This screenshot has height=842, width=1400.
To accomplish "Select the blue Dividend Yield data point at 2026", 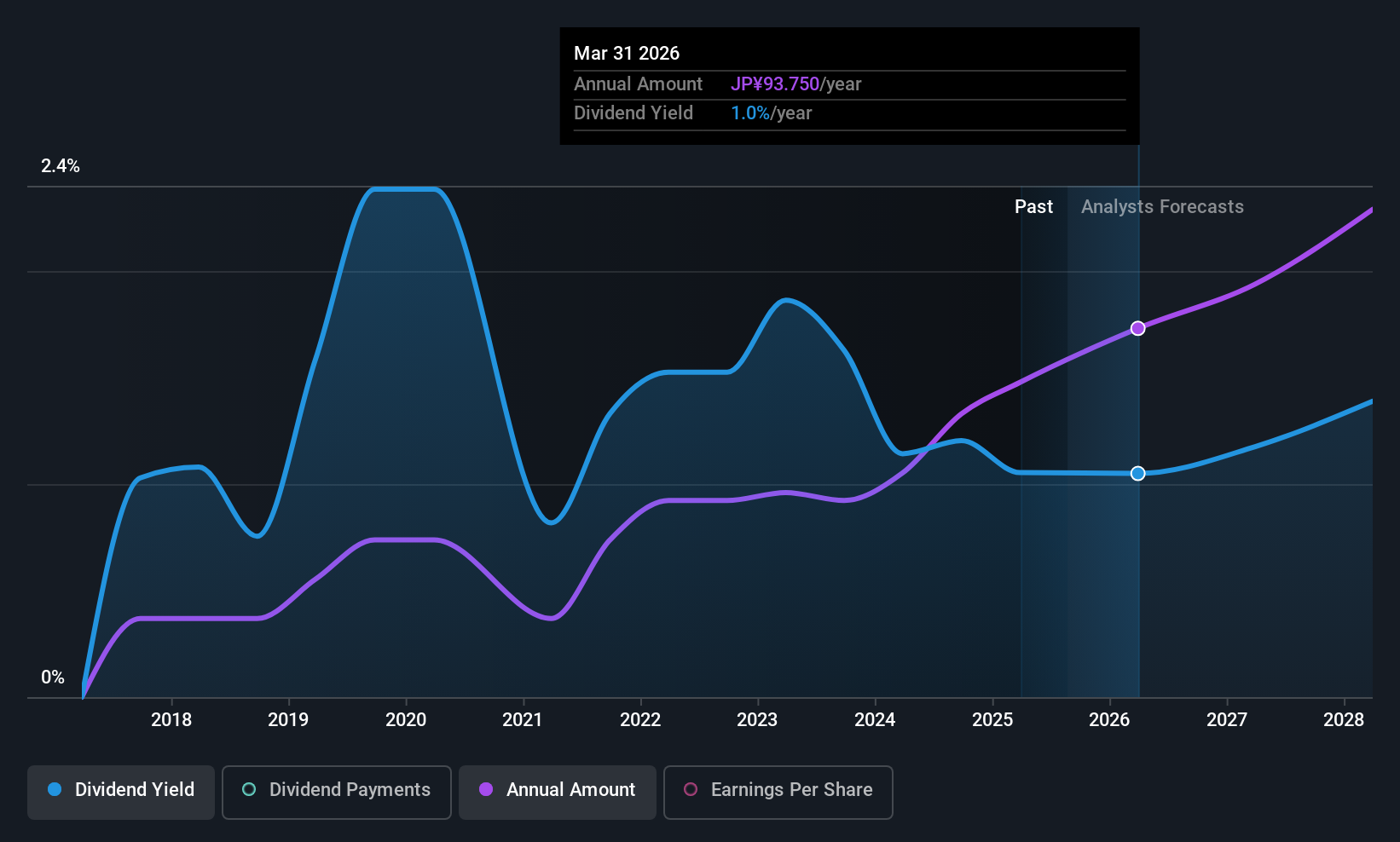I will point(1137,473).
